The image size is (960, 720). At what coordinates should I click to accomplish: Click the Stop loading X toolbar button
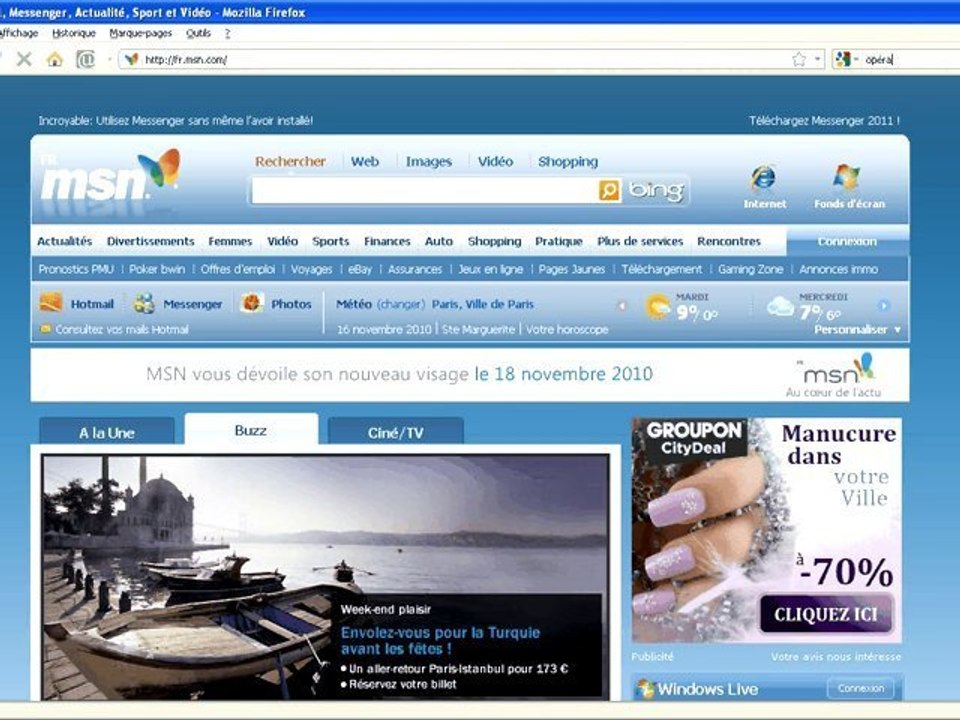(x=24, y=59)
